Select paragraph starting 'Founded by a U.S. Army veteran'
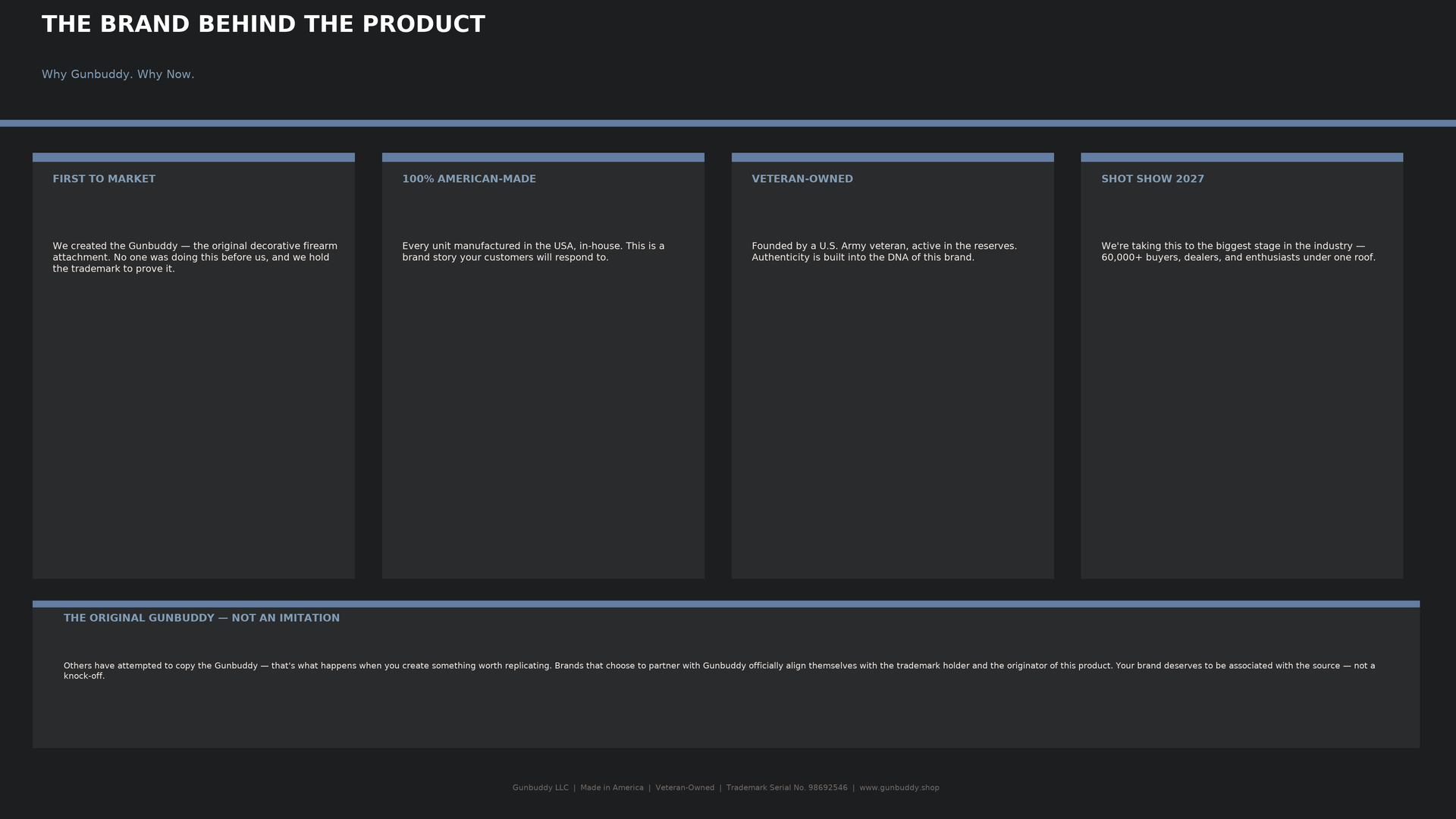 pos(884,252)
